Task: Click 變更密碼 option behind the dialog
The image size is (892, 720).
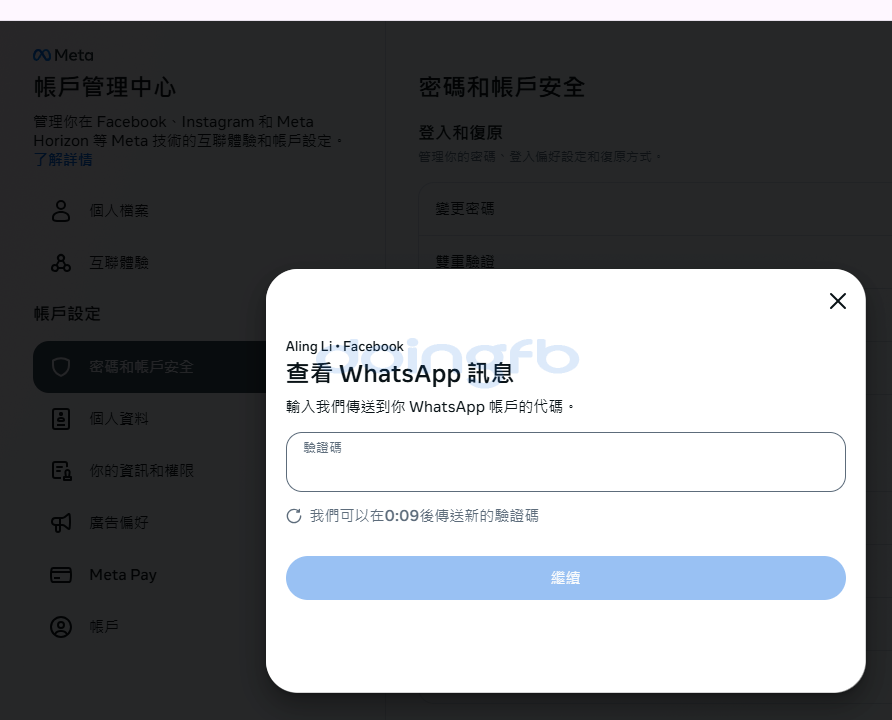Action: pos(465,209)
